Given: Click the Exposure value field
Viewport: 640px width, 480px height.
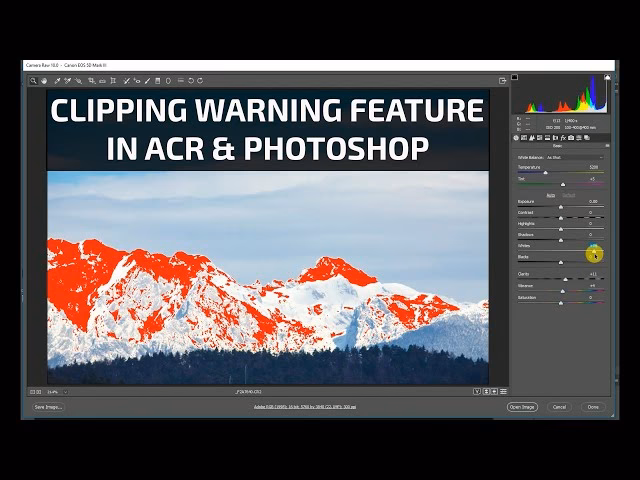Looking at the screenshot, I should pyautogui.click(x=594, y=202).
